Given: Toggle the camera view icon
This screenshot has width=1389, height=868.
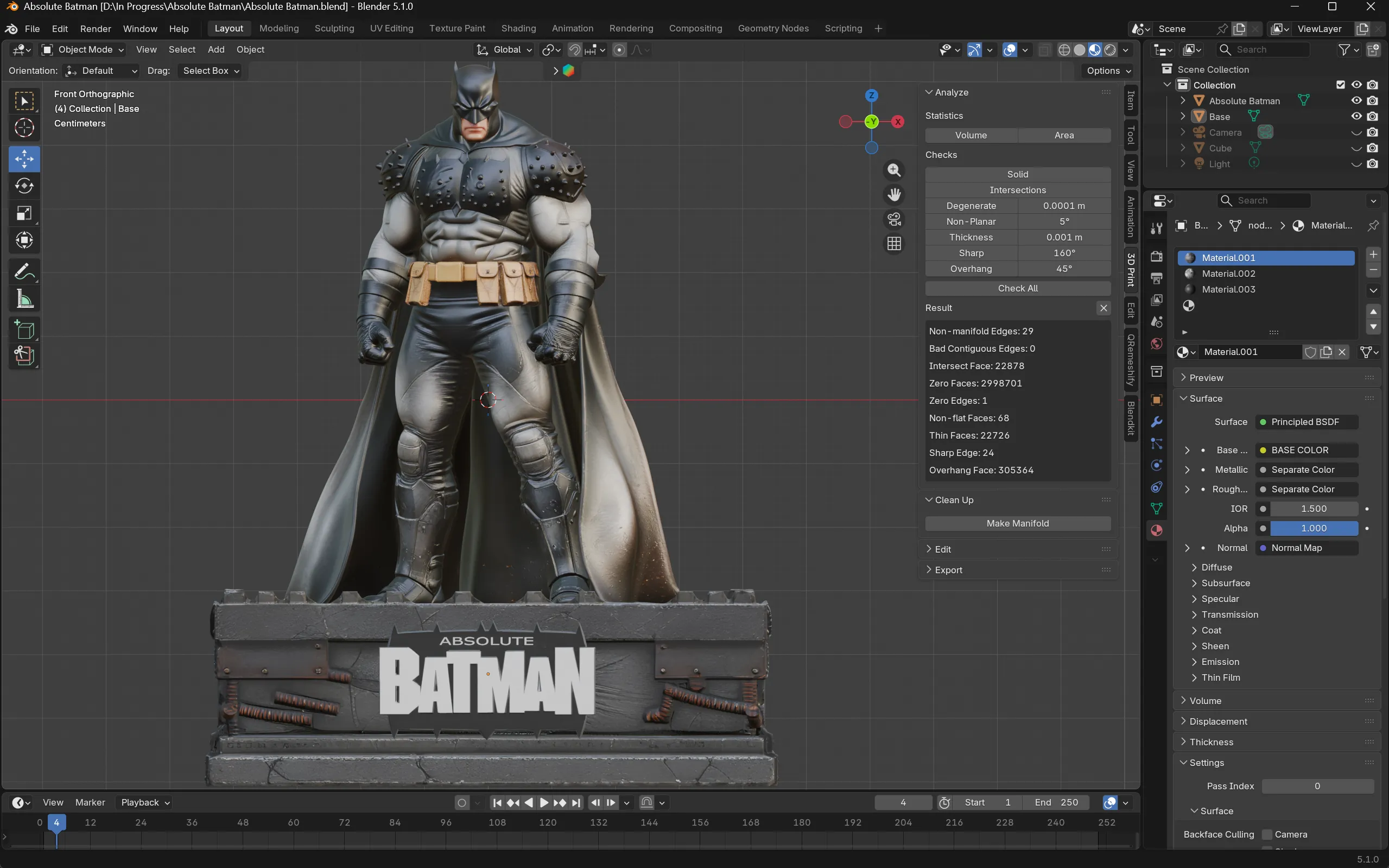Looking at the screenshot, I should pyautogui.click(x=893, y=219).
